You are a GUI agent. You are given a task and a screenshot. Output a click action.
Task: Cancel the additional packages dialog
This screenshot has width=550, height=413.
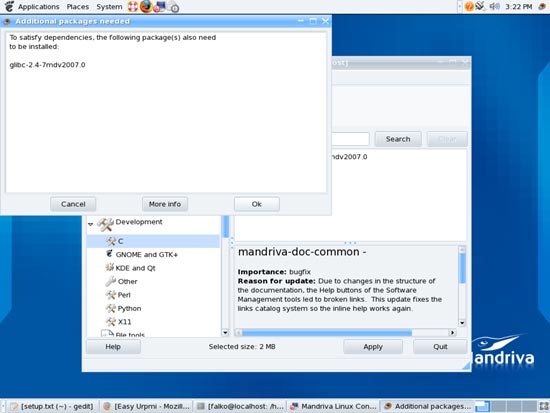73,204
